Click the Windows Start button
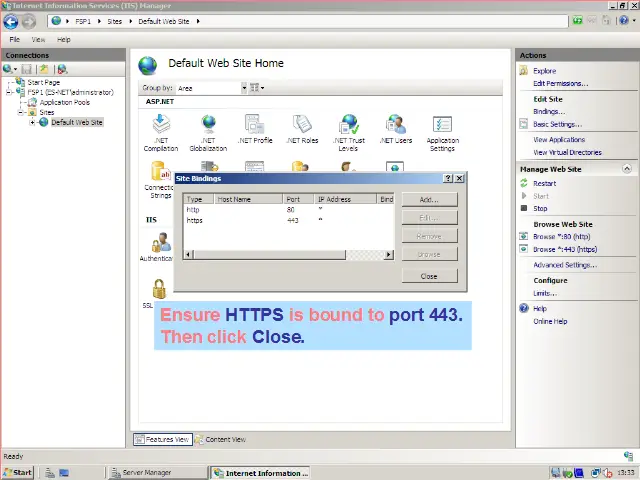The image size is (640, 480). (x=18, y=473)
